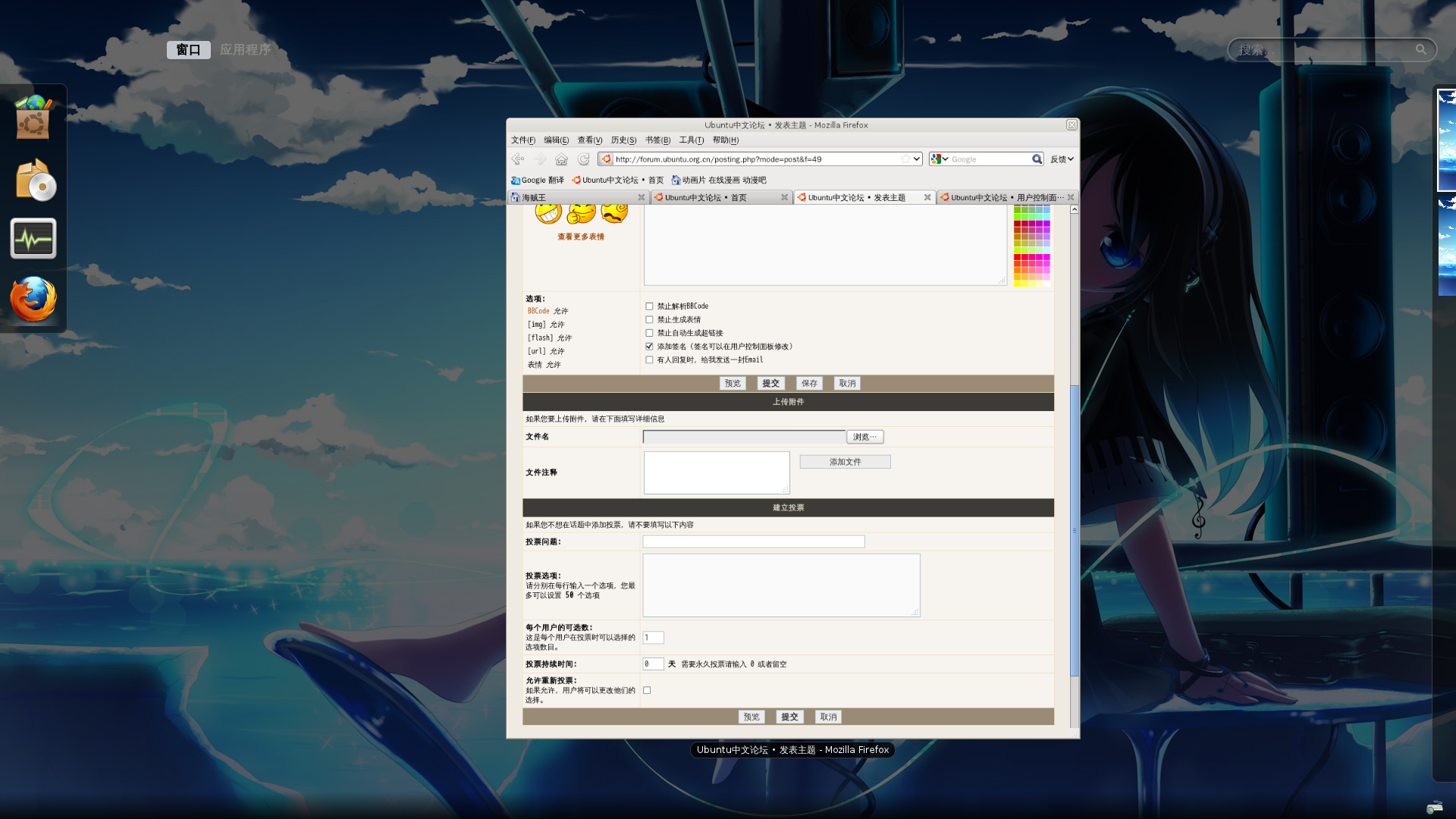Click 浏览 file browse button
Screen dimensions: 1456x819
coord(864,437)
